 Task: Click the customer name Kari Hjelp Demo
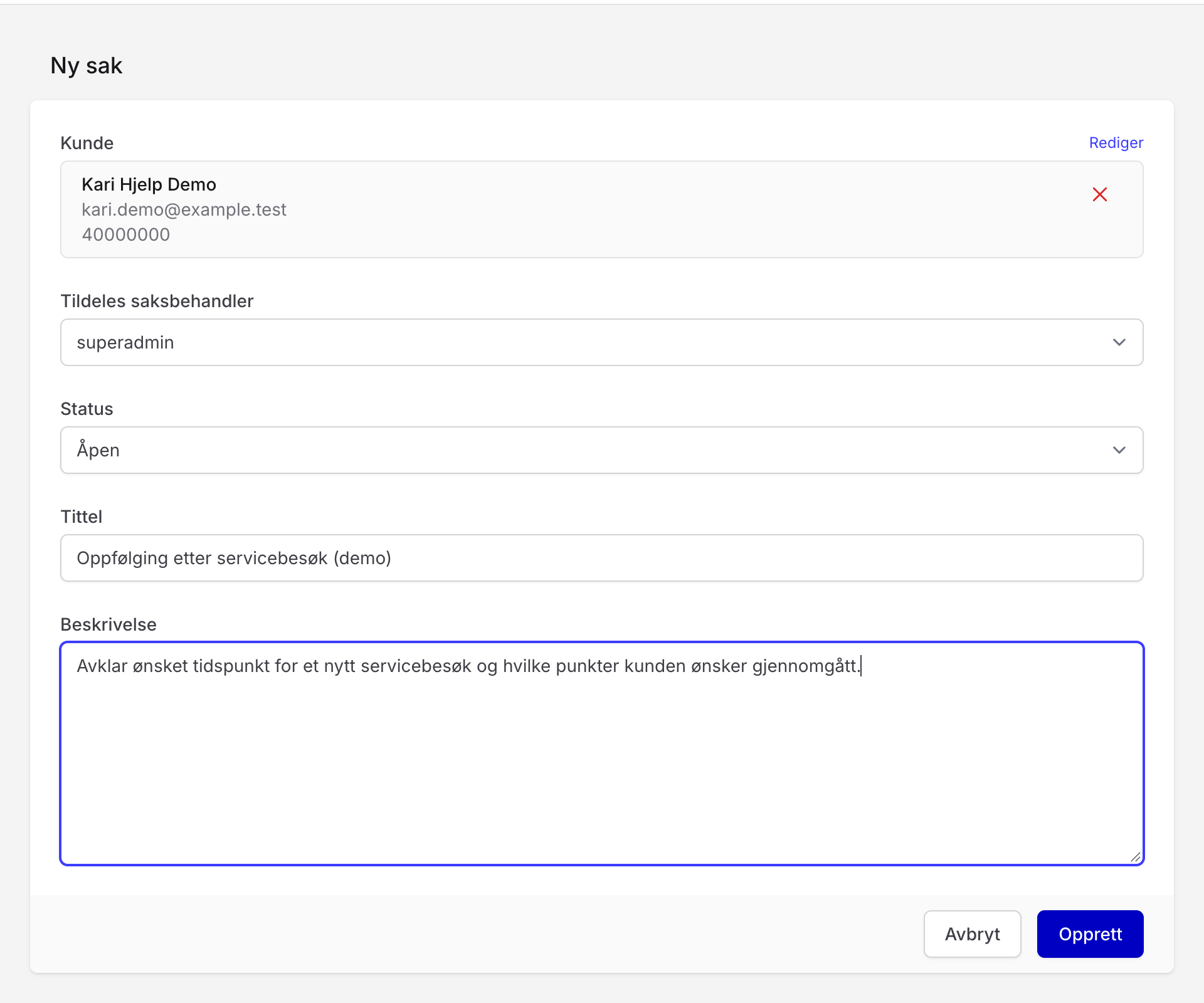tap(149, 184)
